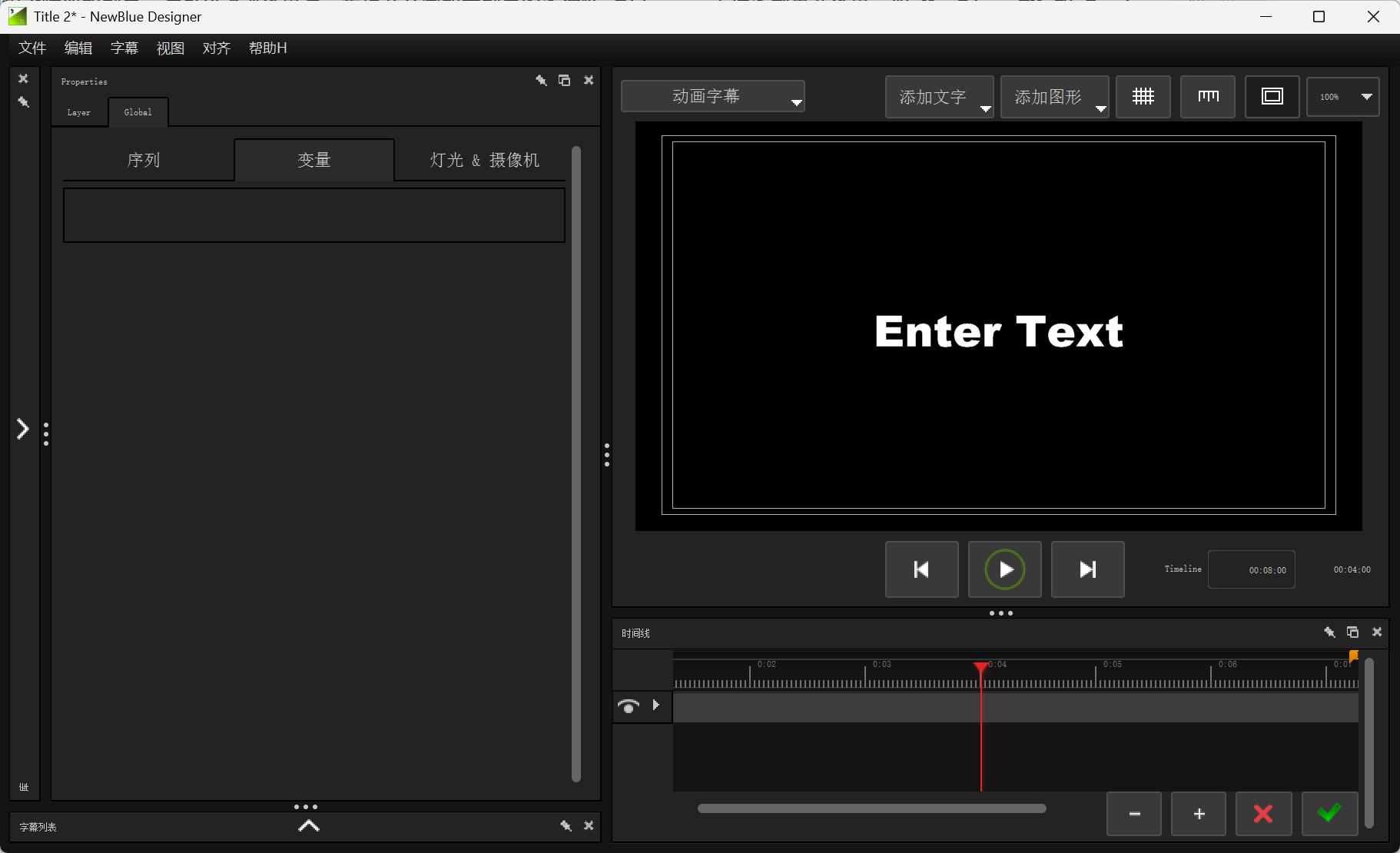Viewport: 1400px width, 853px height.
Task: Click the red playhead marker
Action: click(980, 667)
